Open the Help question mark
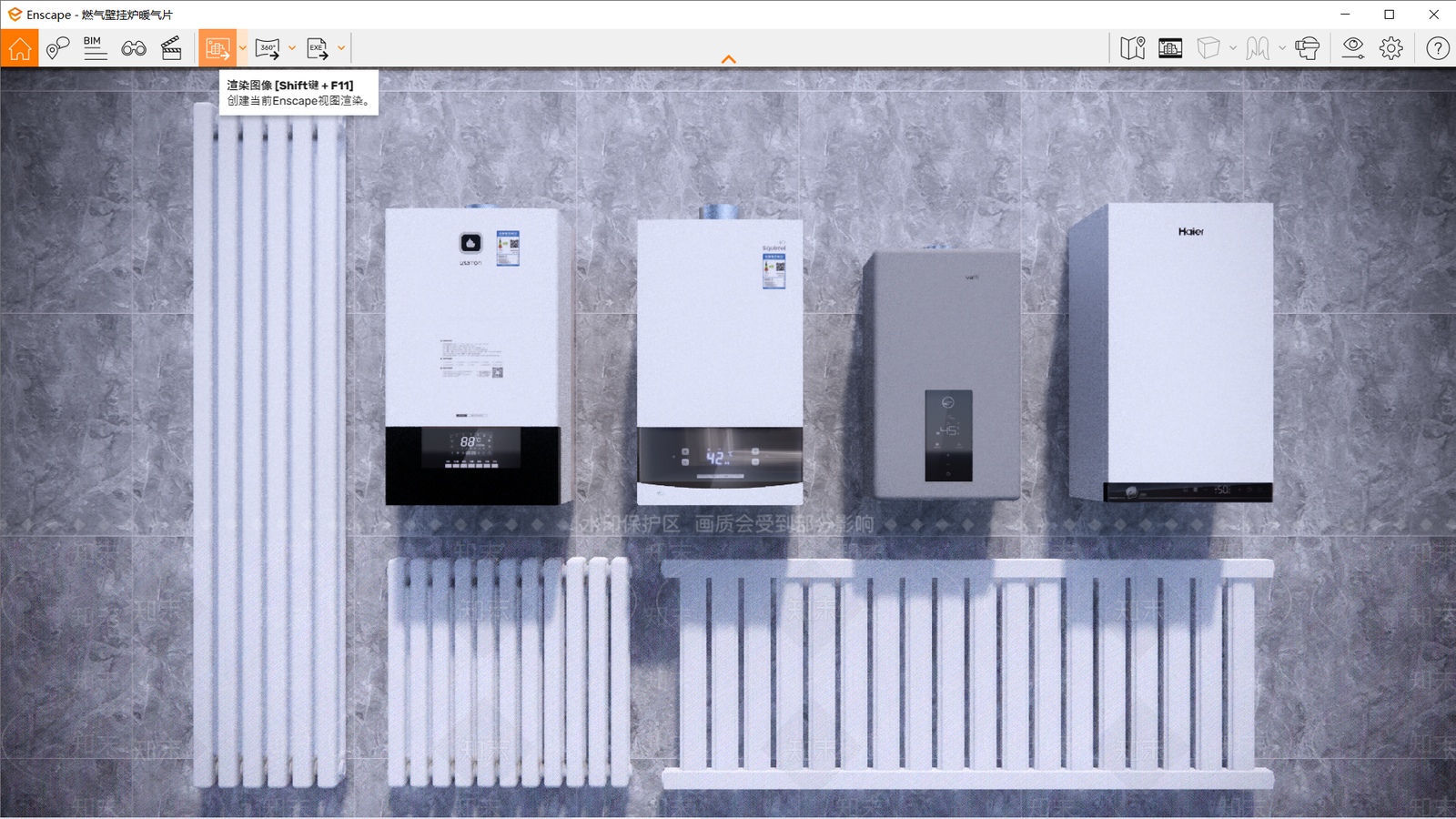This screenshot has width=1456, height=819. (x=1438, y=48)
